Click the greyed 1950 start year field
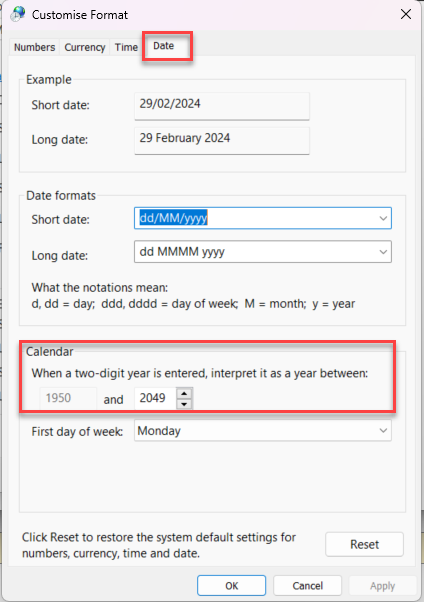 [x=68, y=398]
